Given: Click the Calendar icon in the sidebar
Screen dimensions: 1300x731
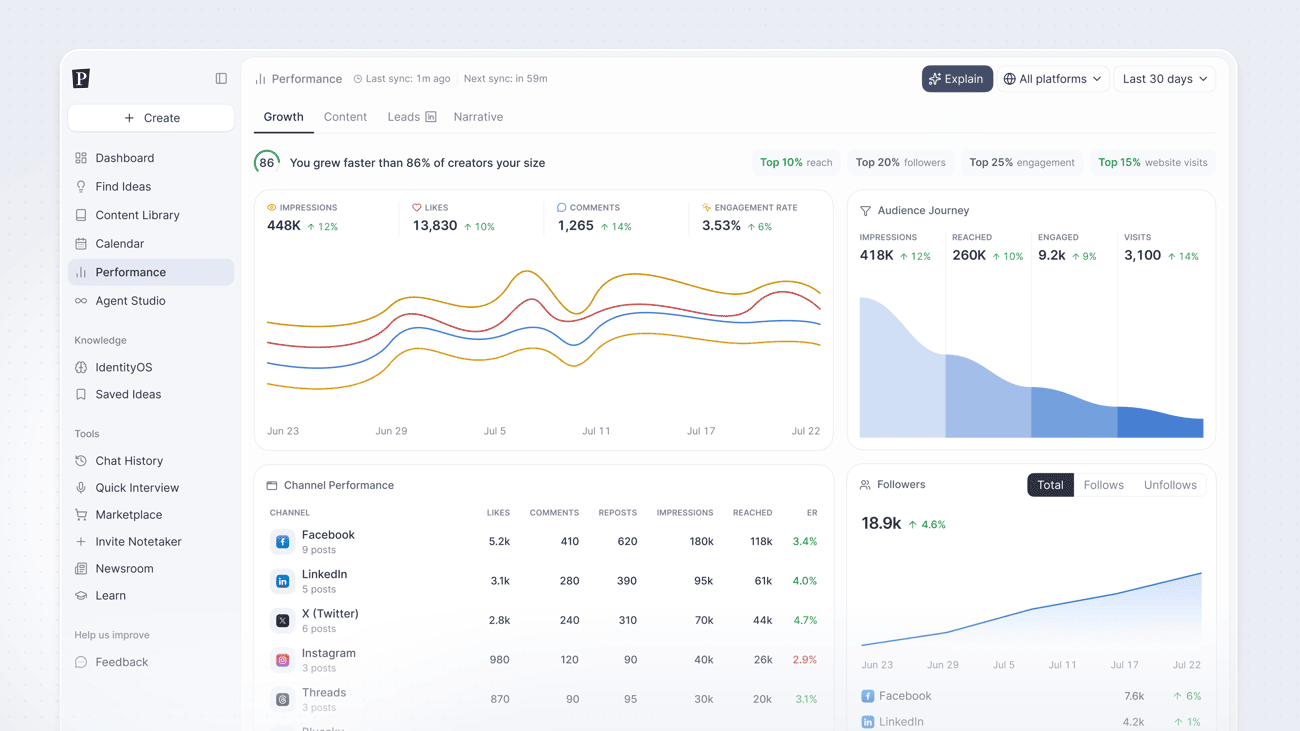Looking at the screenshot, I should click(81, 244).
